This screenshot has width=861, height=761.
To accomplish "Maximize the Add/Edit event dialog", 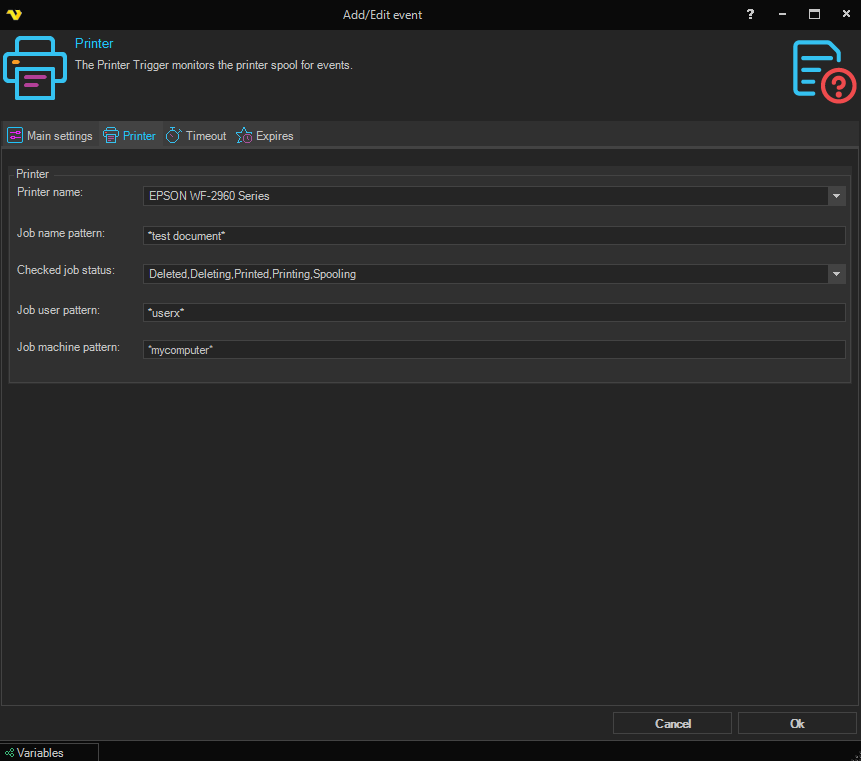I will (x=814, y=15).
